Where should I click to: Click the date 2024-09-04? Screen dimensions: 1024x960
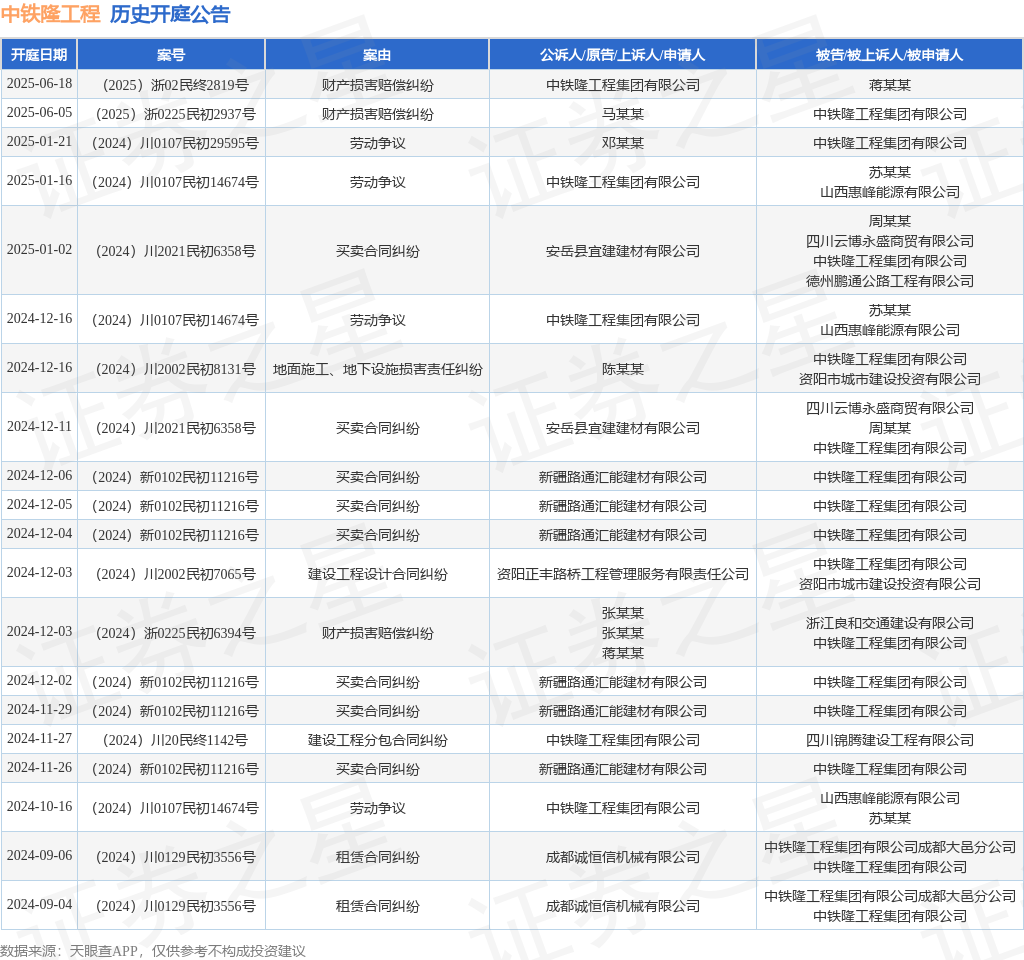(x=39, y=904)
